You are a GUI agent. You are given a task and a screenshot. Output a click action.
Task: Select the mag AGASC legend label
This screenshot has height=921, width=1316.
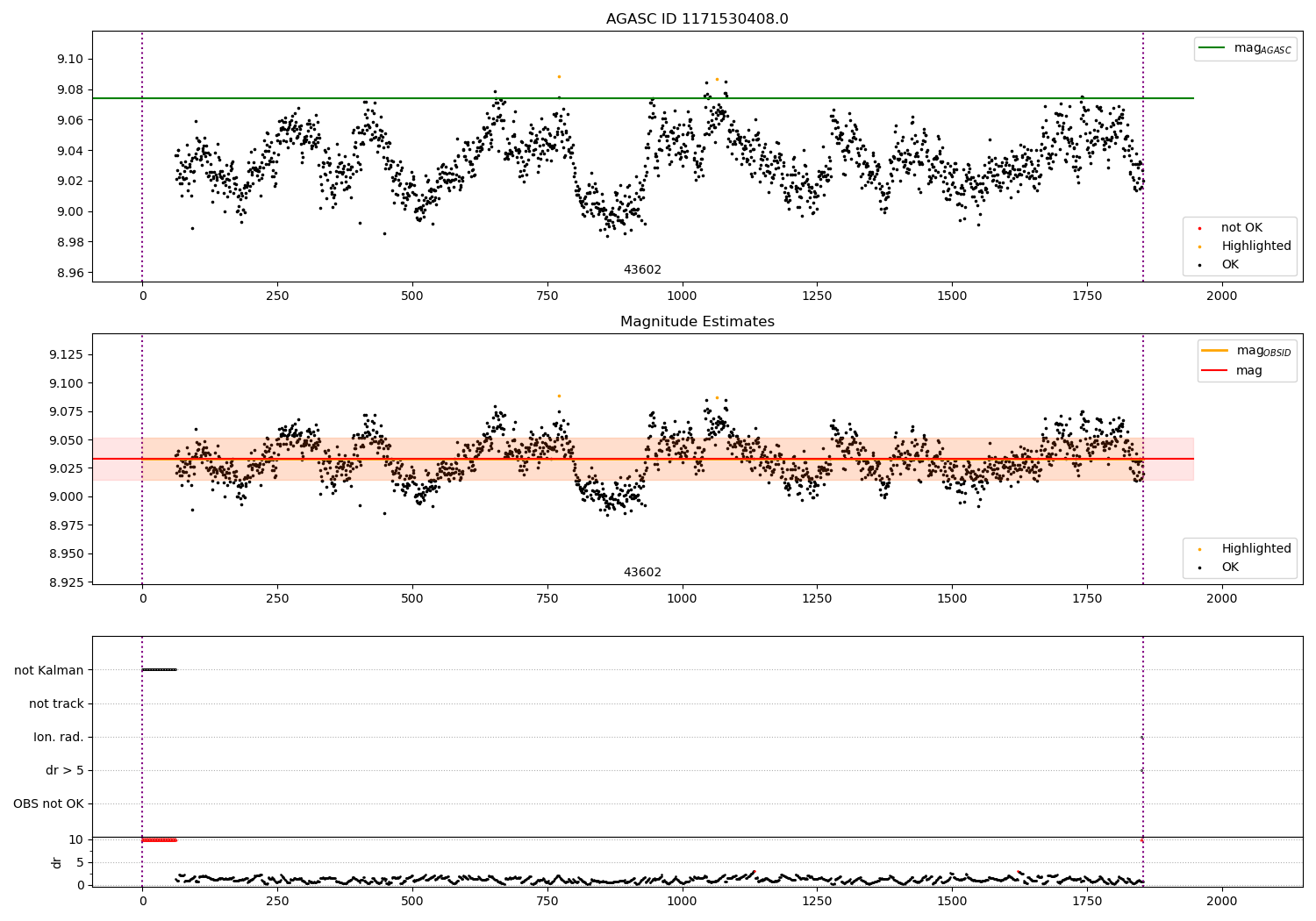point(1262,48)
